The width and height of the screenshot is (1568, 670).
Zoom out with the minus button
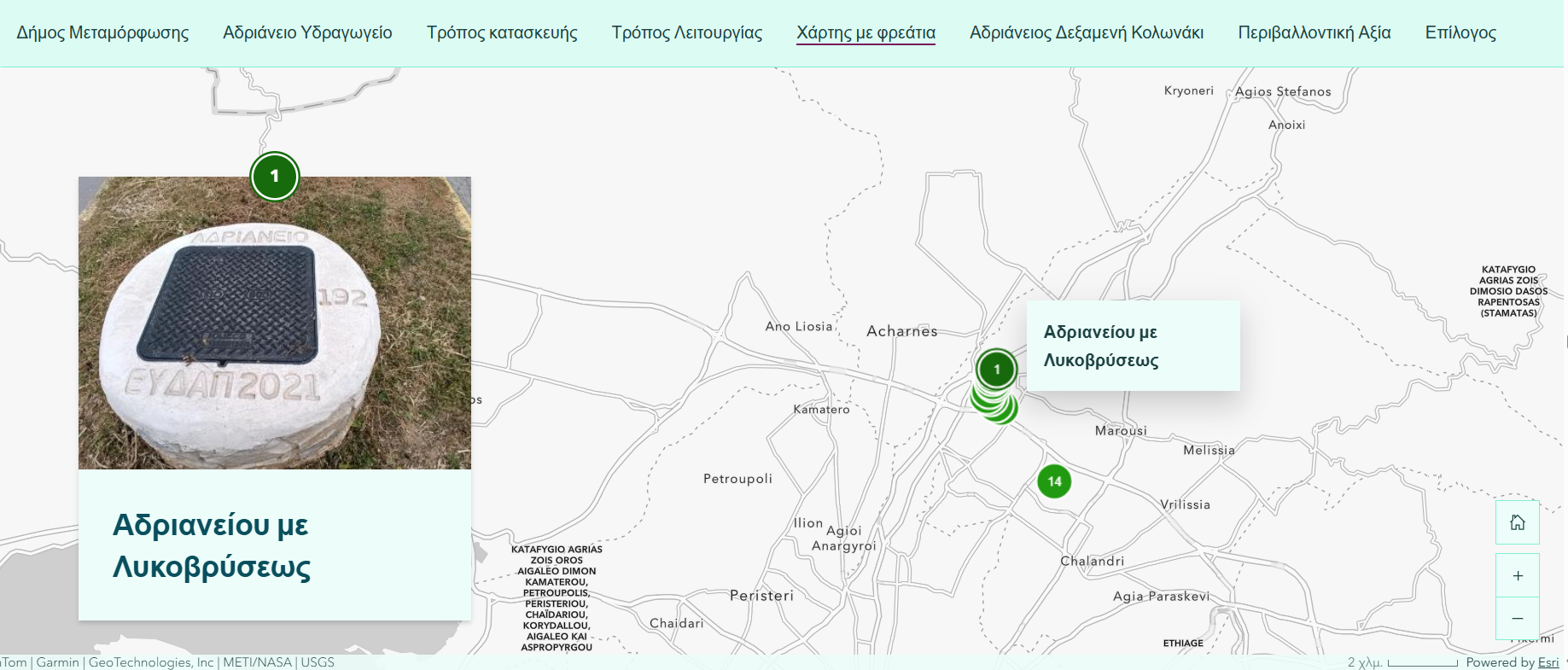pyautogui.click(x=1517, y=618)
